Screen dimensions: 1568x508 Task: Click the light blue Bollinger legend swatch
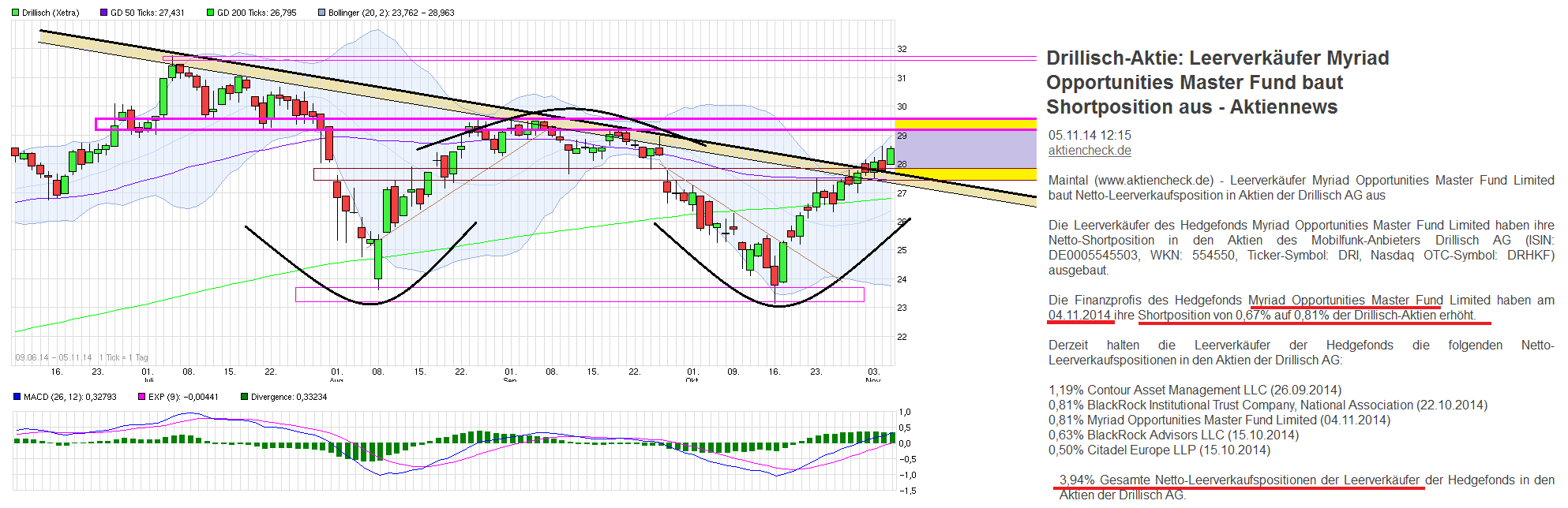[321, 13]
